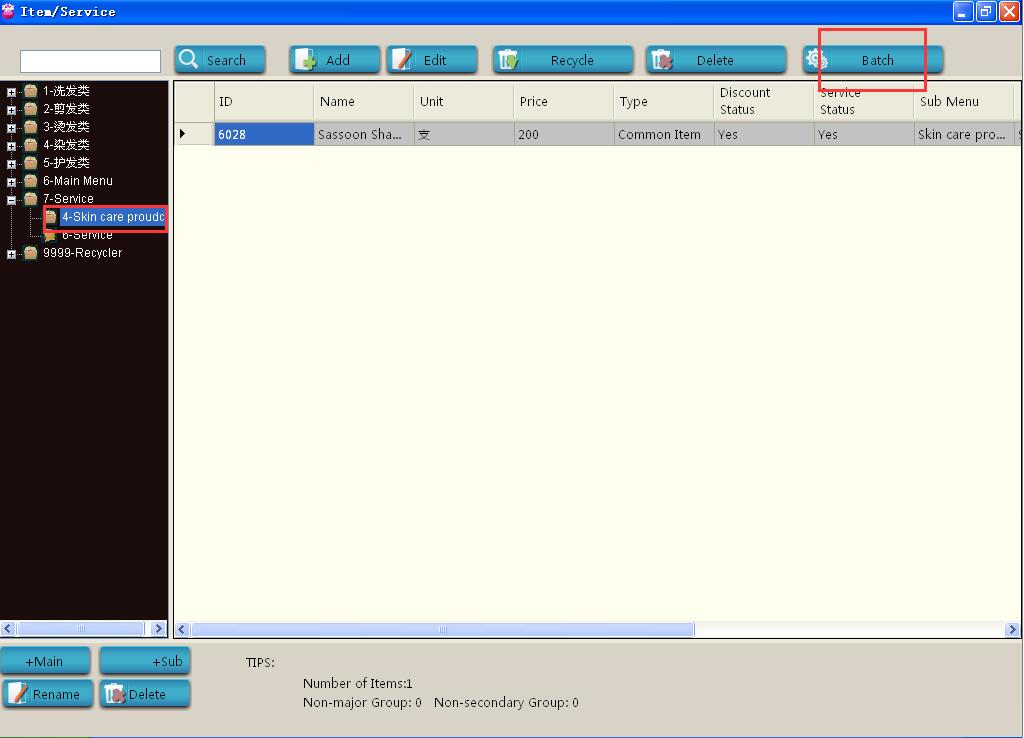Click the unit cell 支

coord(464,134)
